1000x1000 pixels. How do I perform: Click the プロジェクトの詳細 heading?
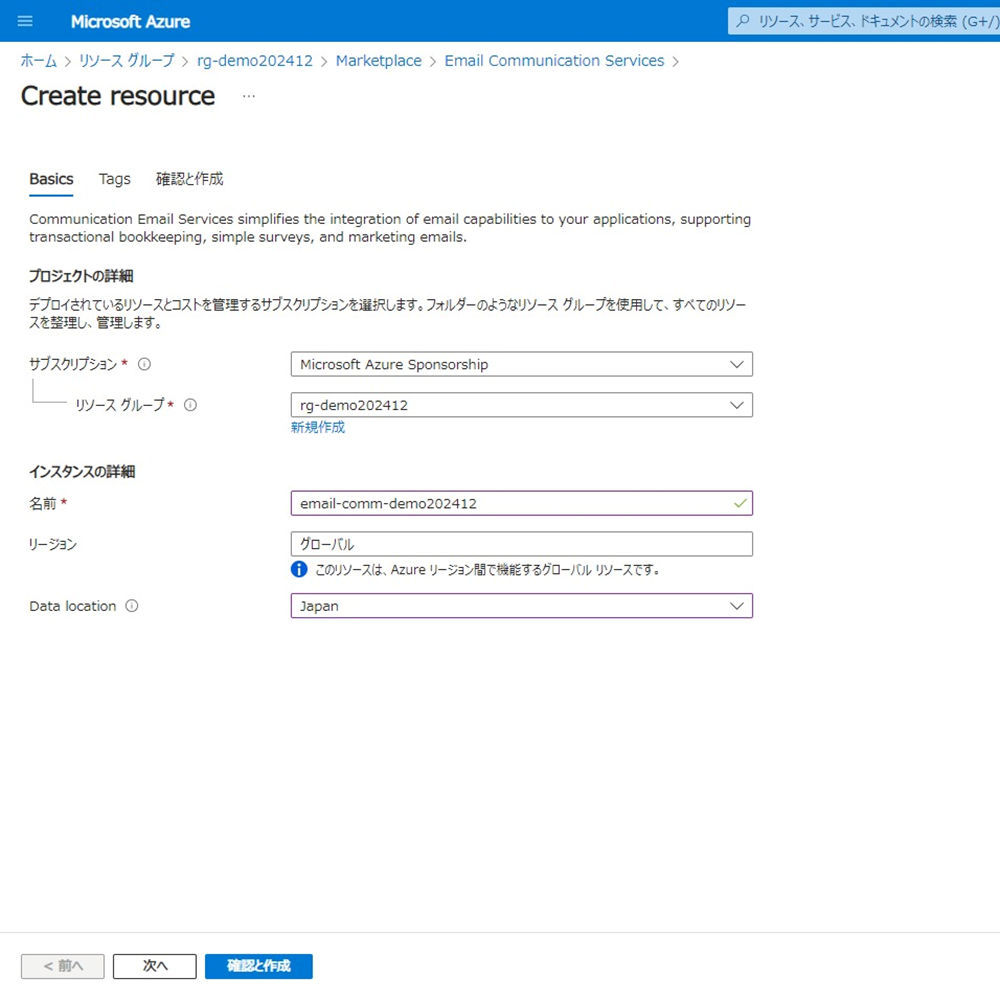point(81,276)
